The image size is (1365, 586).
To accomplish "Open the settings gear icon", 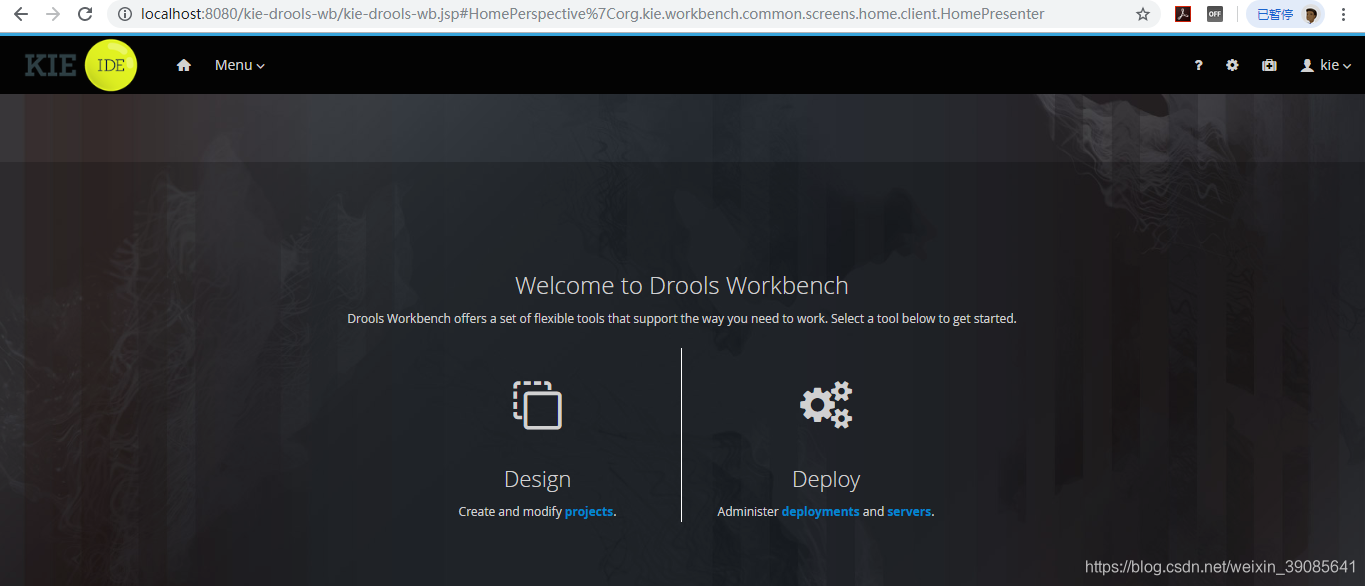I will (x=1232, y=65).
